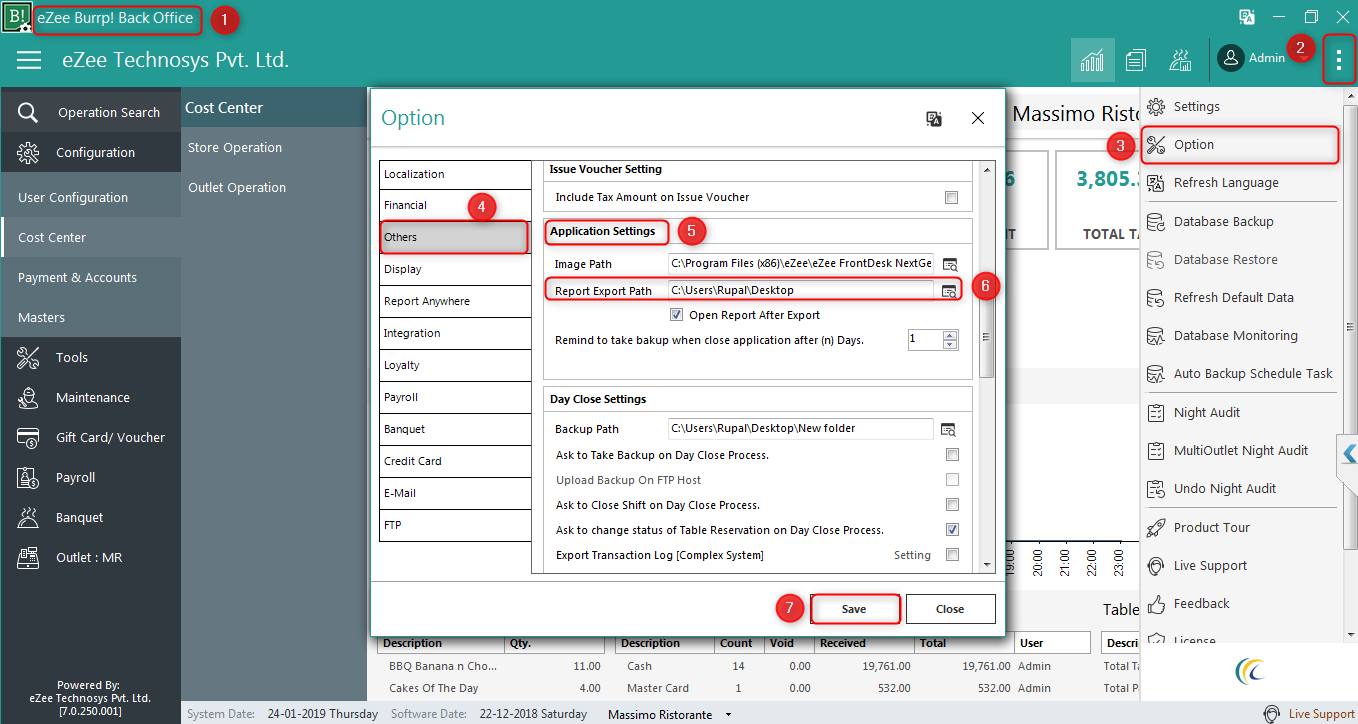Click the reports document icon in header
Image resolution: width=1358 pixels, height=724 pixels.
[1135, 60]
